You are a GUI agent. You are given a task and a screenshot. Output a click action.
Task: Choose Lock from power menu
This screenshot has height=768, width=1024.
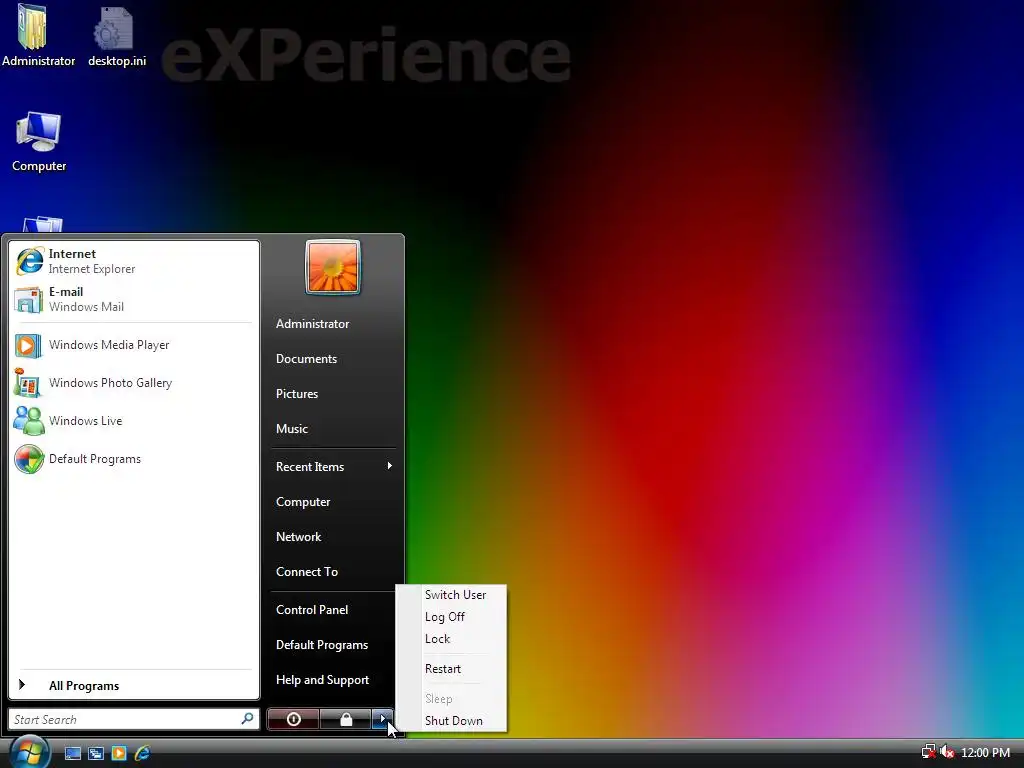(452, 639)
